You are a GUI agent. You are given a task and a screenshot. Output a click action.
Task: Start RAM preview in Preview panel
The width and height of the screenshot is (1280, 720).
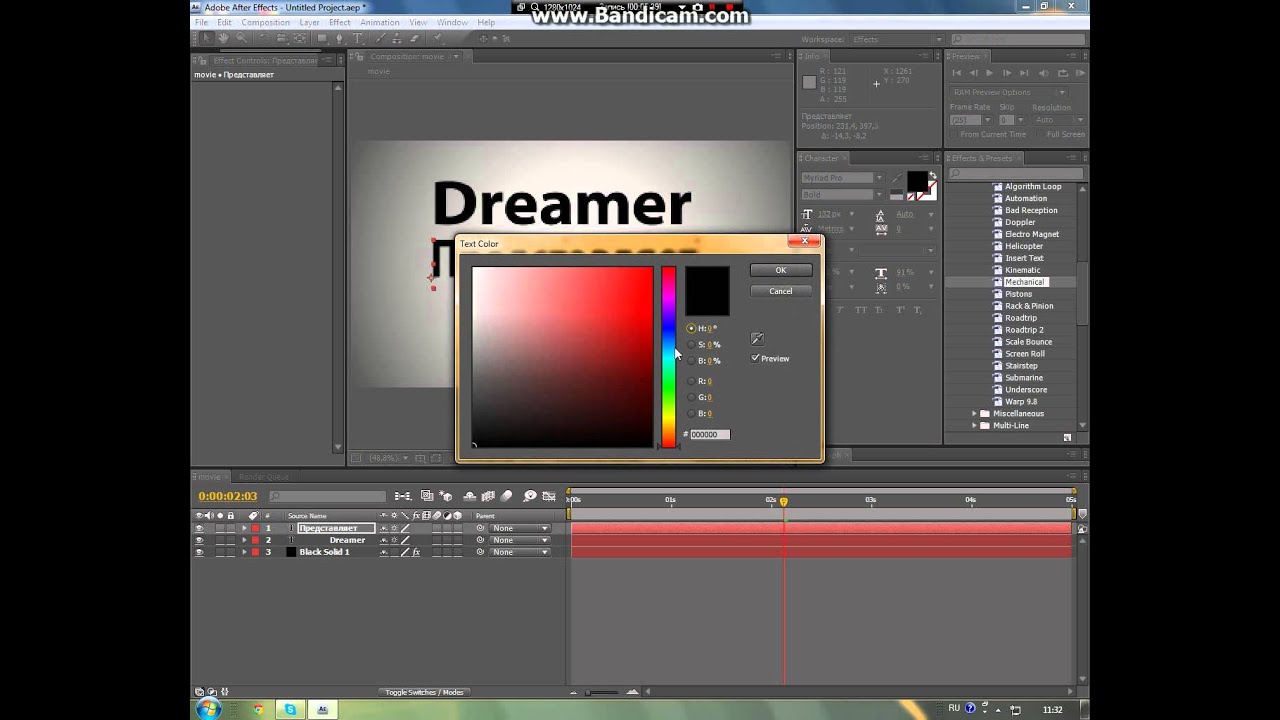point(1080,73)
